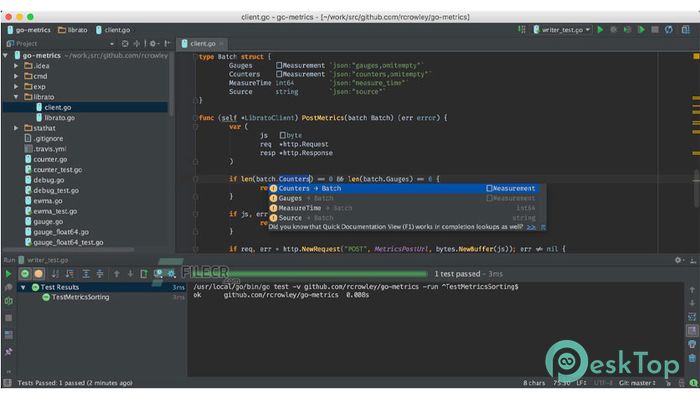Toggle soft-wrap icon at console right side

tap(692, 317)
